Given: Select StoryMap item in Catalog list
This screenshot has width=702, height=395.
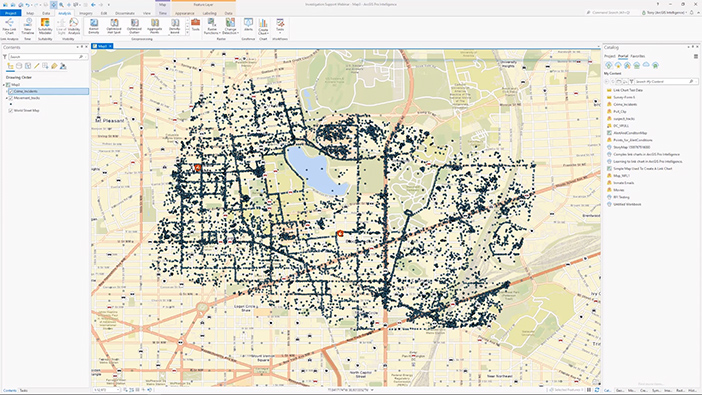Looking at the screenshot, I should click(631, 147).
